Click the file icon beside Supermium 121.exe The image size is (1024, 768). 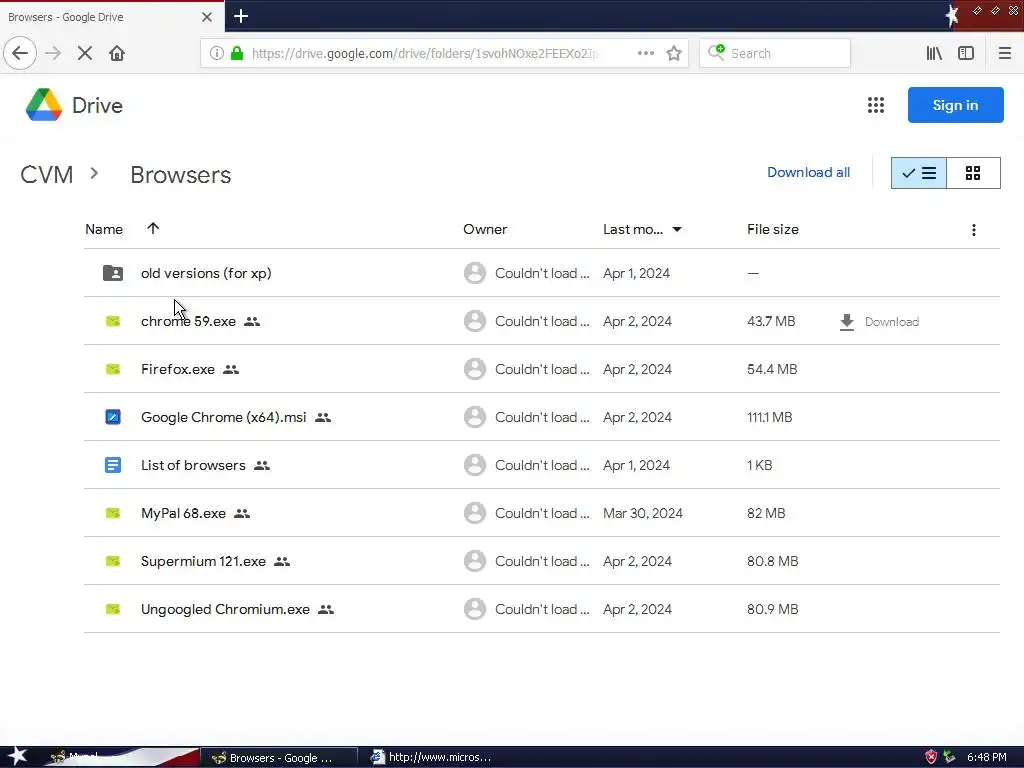coord(113,561)
